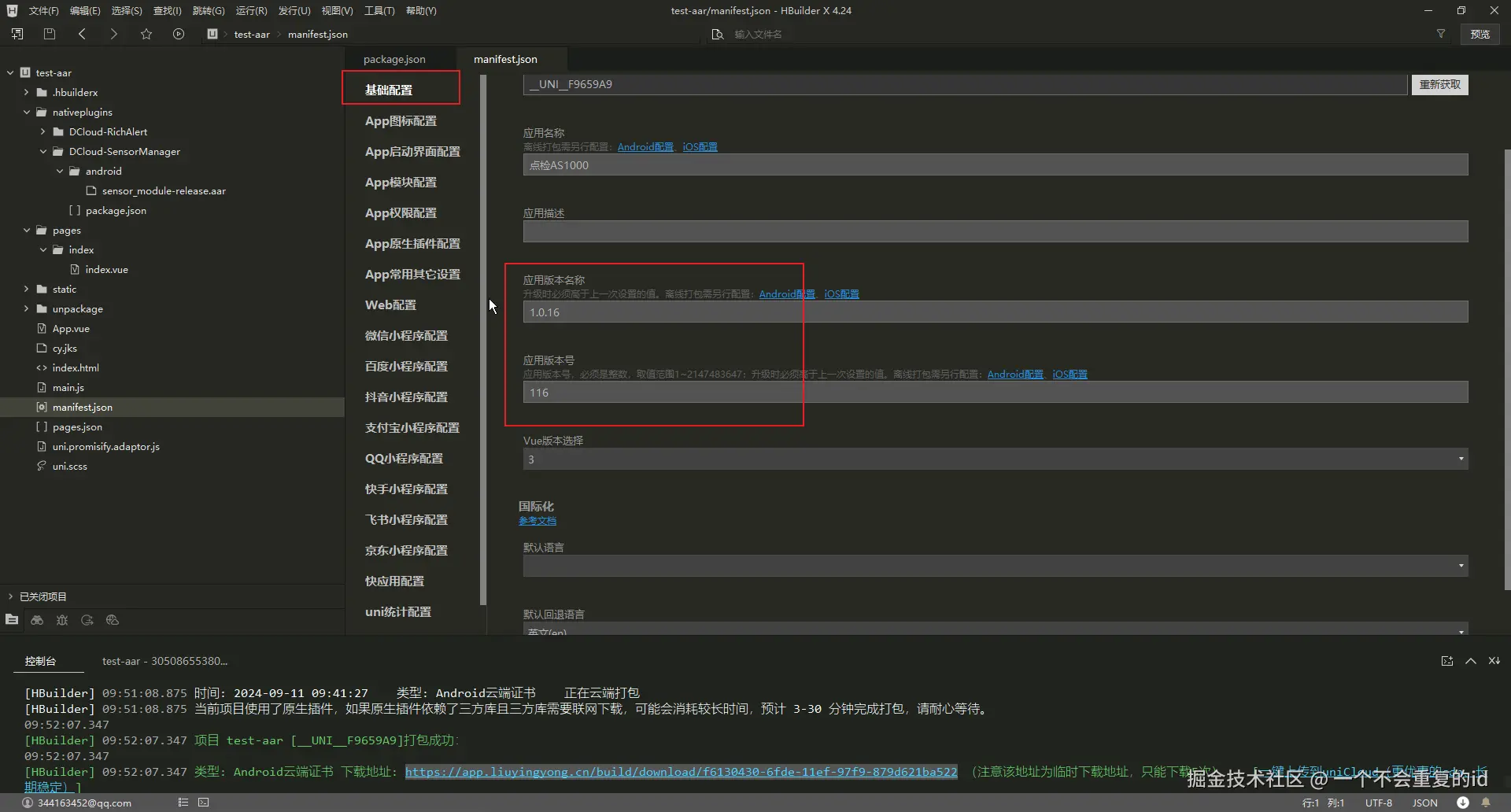The image size is (1511, 812).
Task: Click UTF-8 encoding in status bar
Action: (1379, 803)
